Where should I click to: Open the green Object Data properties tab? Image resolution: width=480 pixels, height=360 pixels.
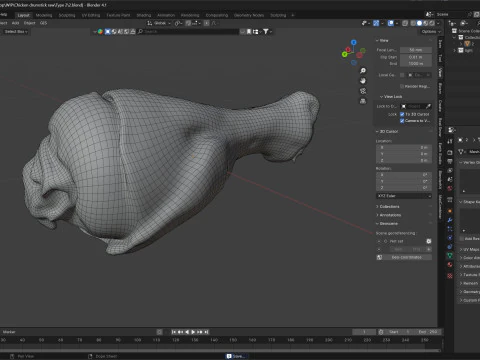pyautogui.click(x=450, y=256)
